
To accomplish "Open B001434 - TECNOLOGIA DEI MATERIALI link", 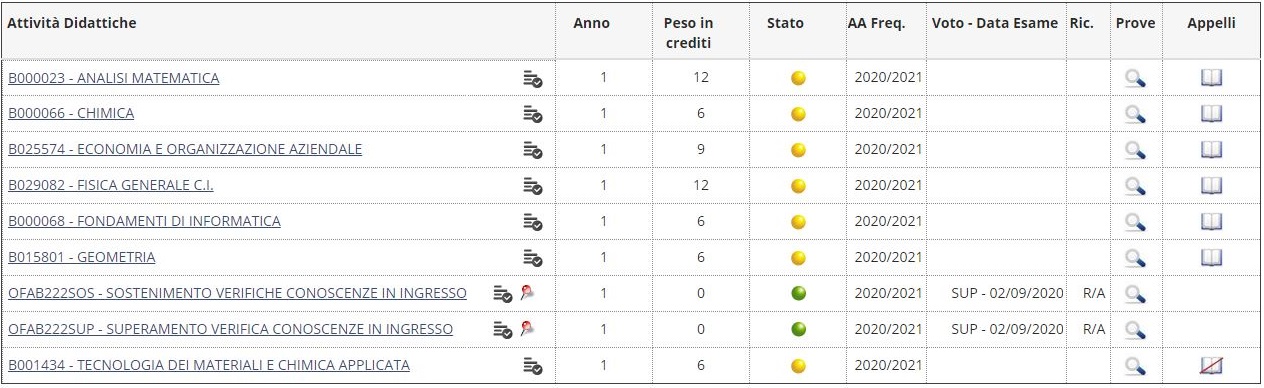I will [209, 366].
